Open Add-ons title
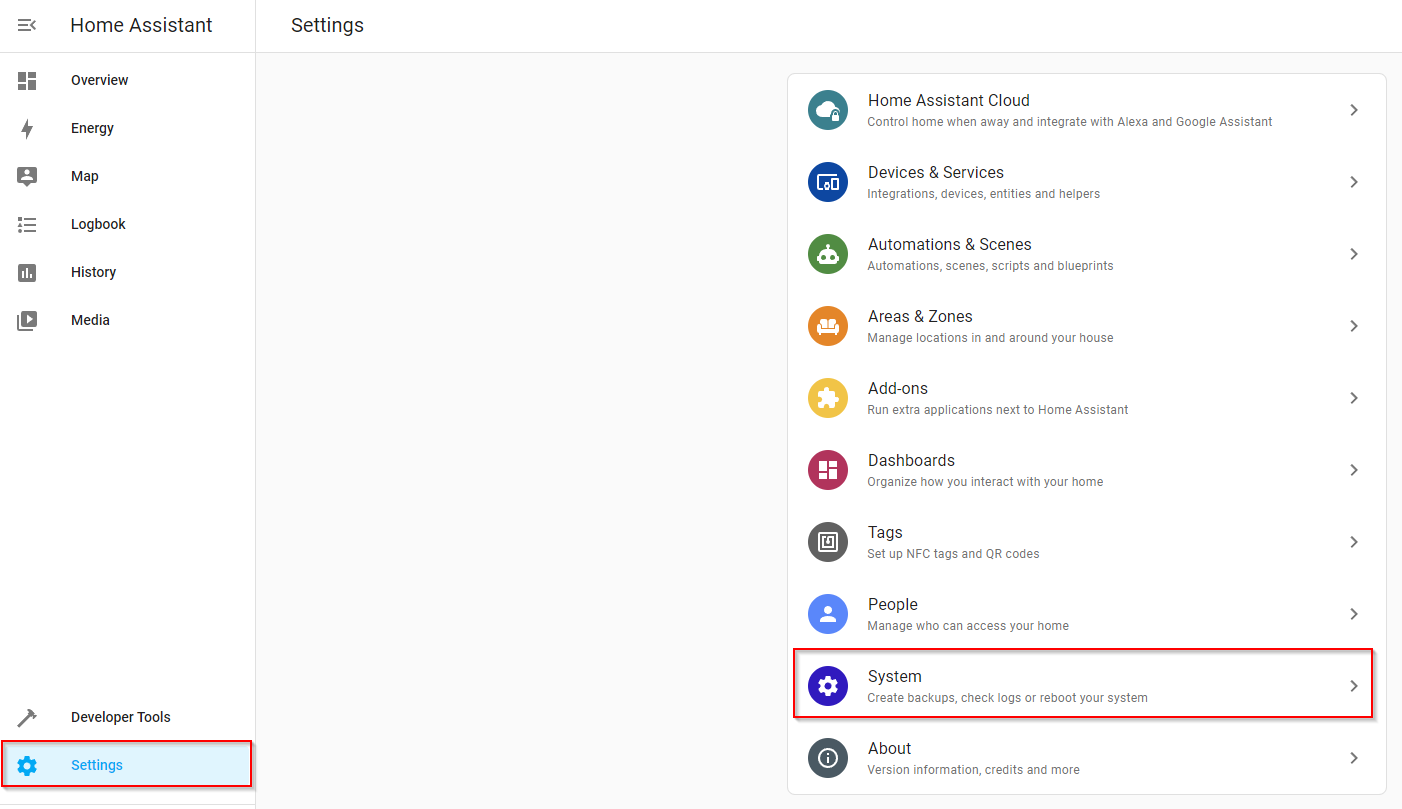This screenshot has width=1402, height=809. tap(897, 388)
